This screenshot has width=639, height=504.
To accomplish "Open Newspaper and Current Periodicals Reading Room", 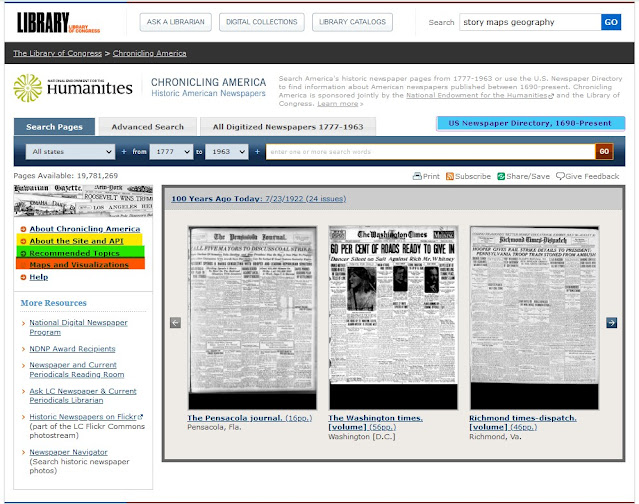I will click(77, 370).
